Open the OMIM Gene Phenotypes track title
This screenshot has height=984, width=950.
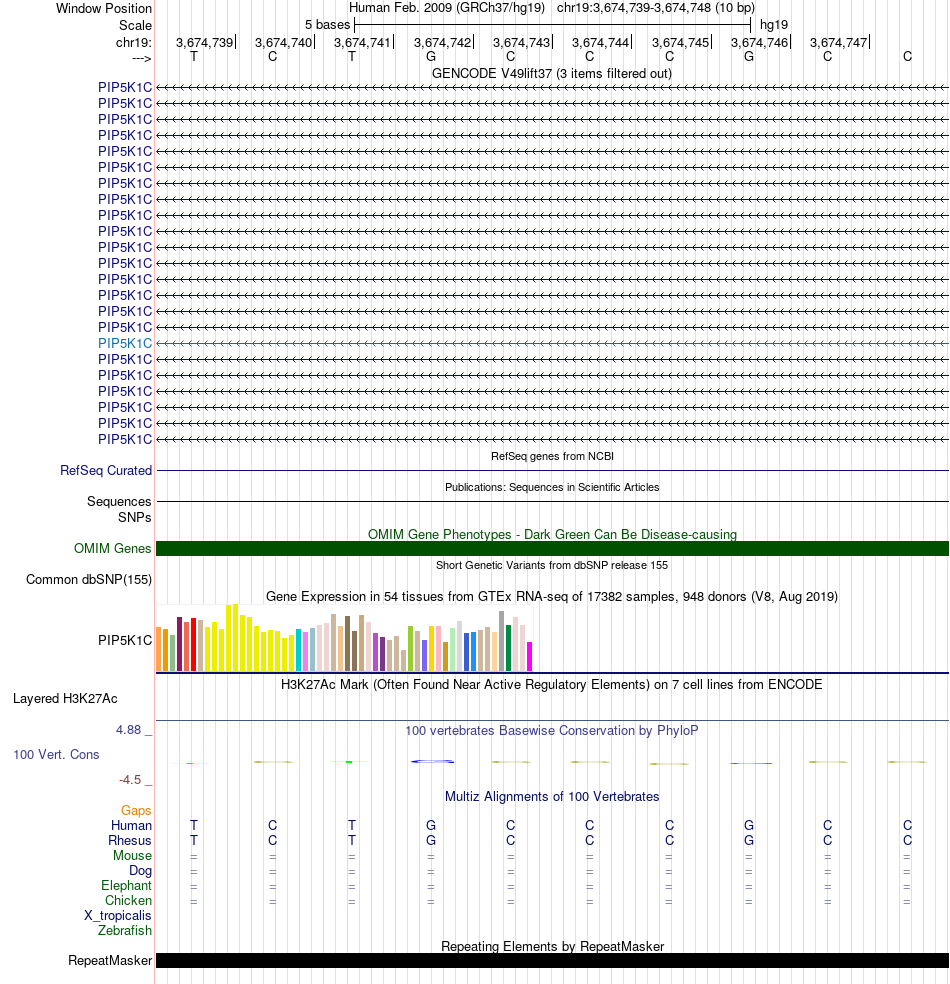point(552,534)
